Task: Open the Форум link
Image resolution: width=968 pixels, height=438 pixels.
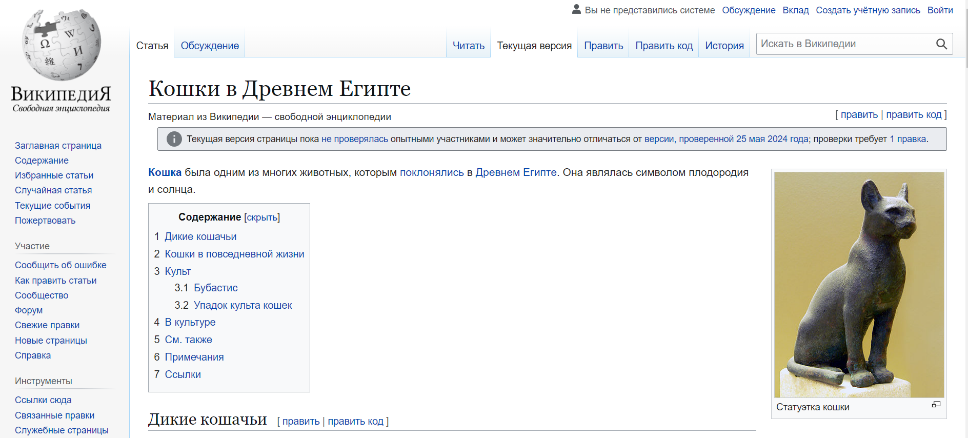Action: click(28, 310)
